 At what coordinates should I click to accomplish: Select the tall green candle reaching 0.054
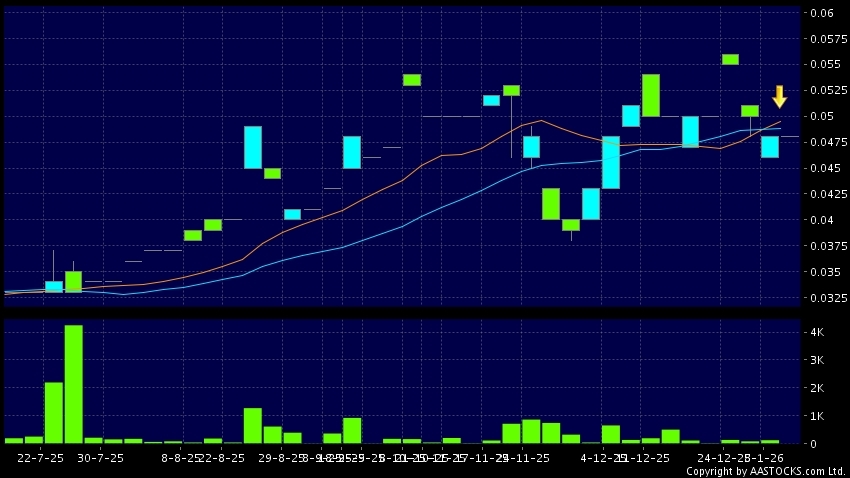(650, 95)
